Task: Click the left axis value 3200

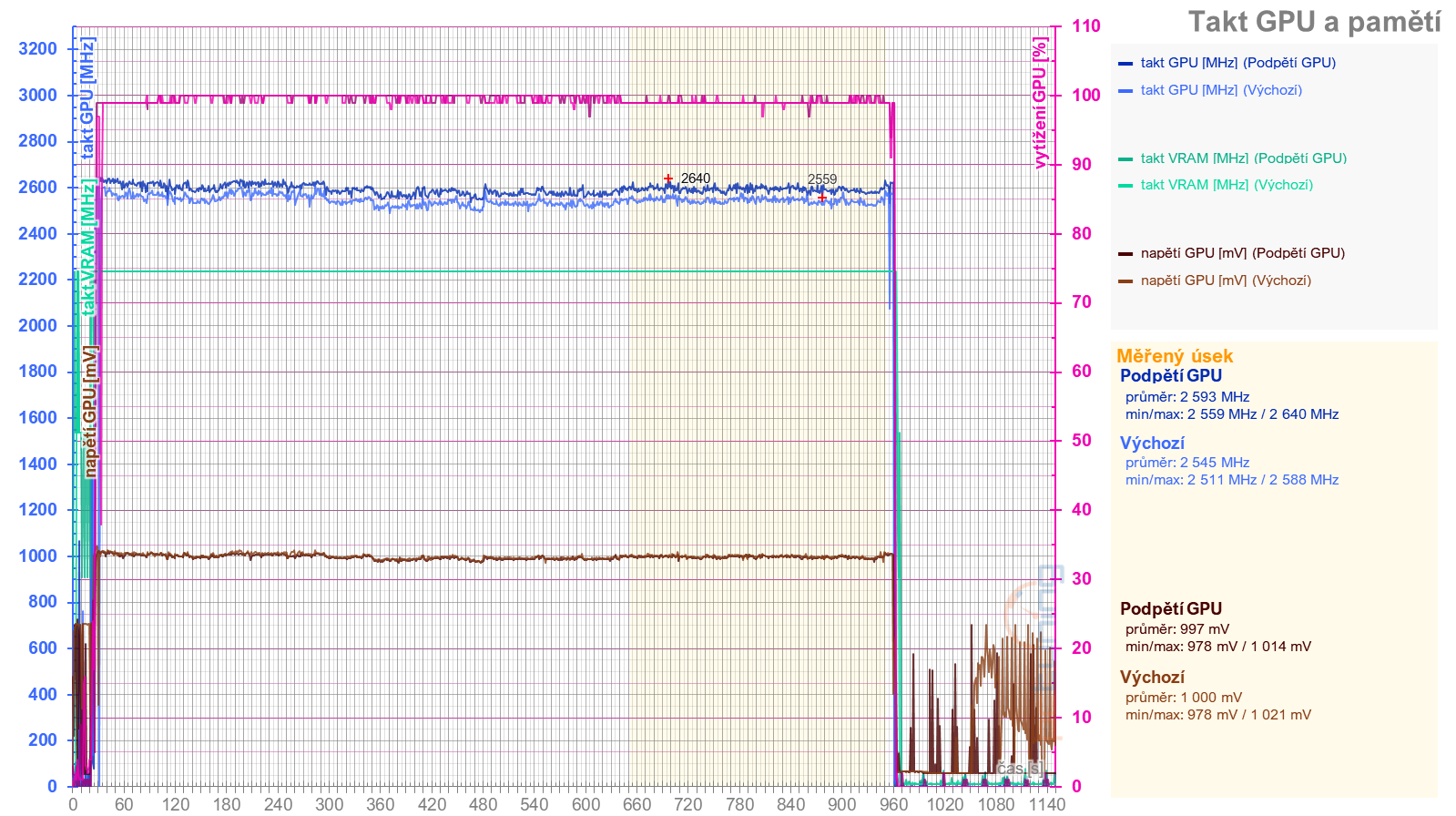Action: [37, 49]
